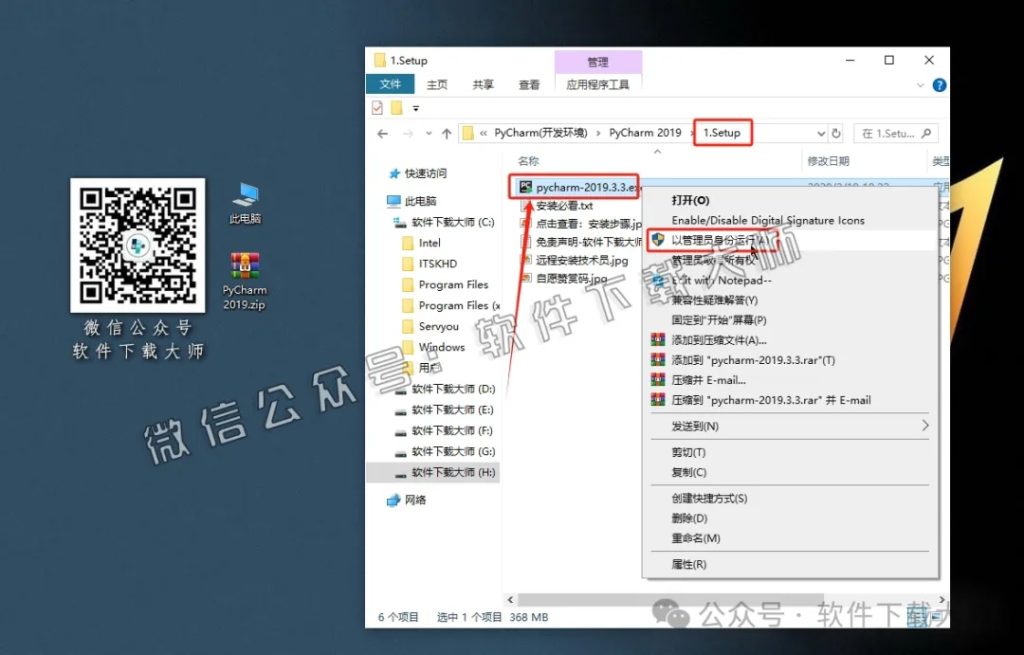Click the WinRAR icon beside 添加到压缩文件(A)

click(658, 339)
